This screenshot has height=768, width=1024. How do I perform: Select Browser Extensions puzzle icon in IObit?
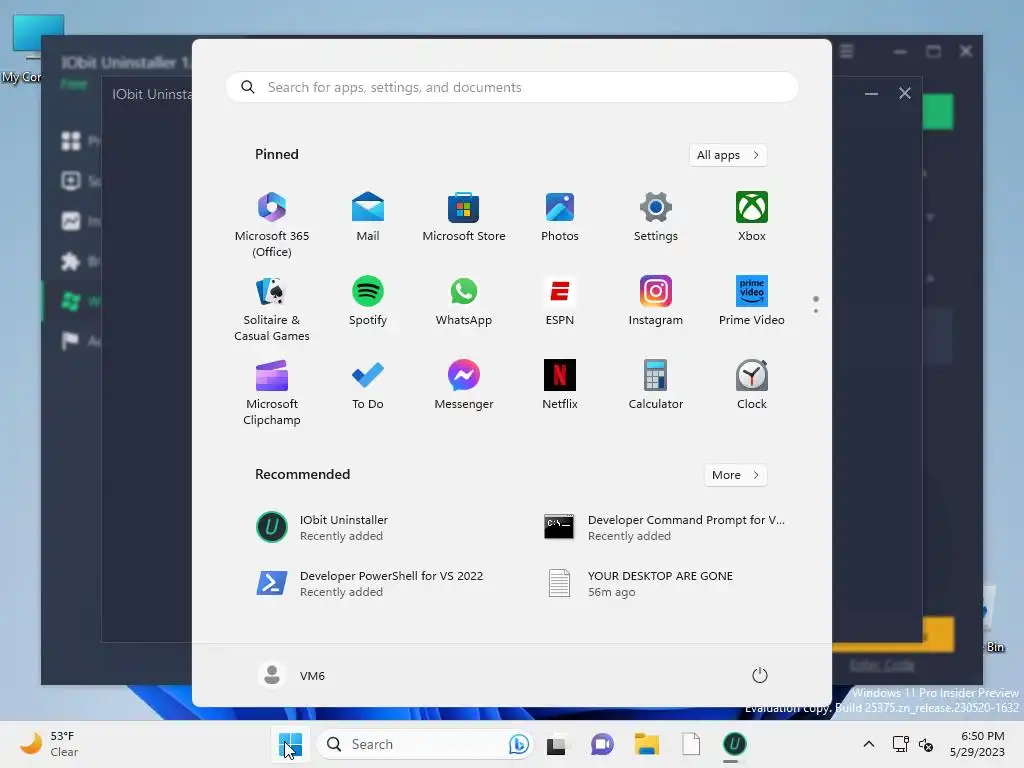coord(71,261)
